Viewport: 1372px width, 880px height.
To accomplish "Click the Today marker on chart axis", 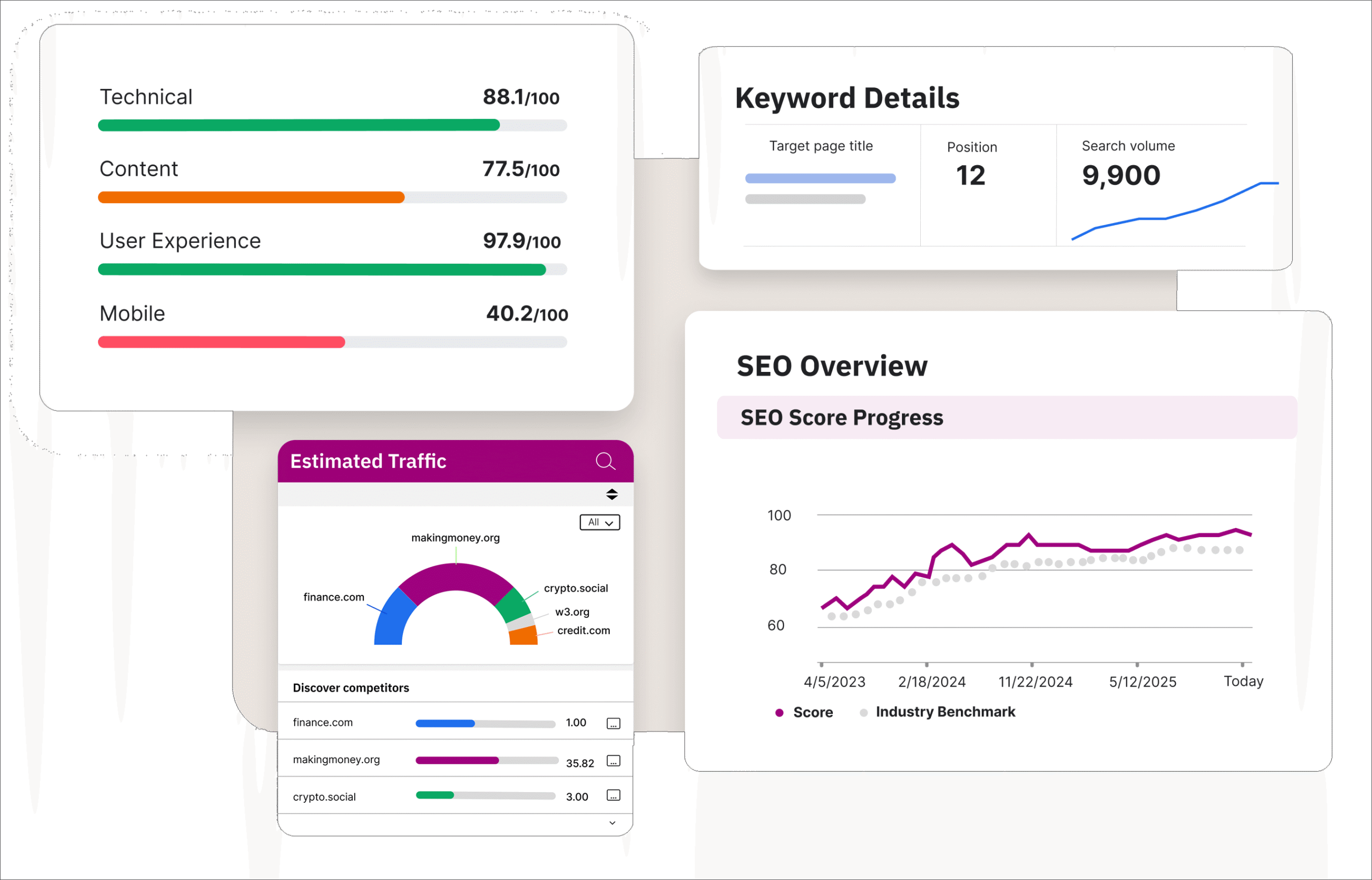I will (x=1243, y=681).
